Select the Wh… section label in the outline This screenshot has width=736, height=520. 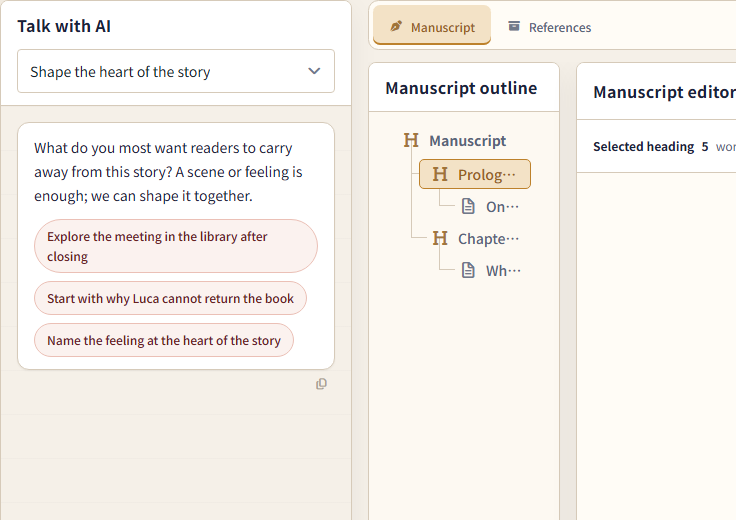503,271
